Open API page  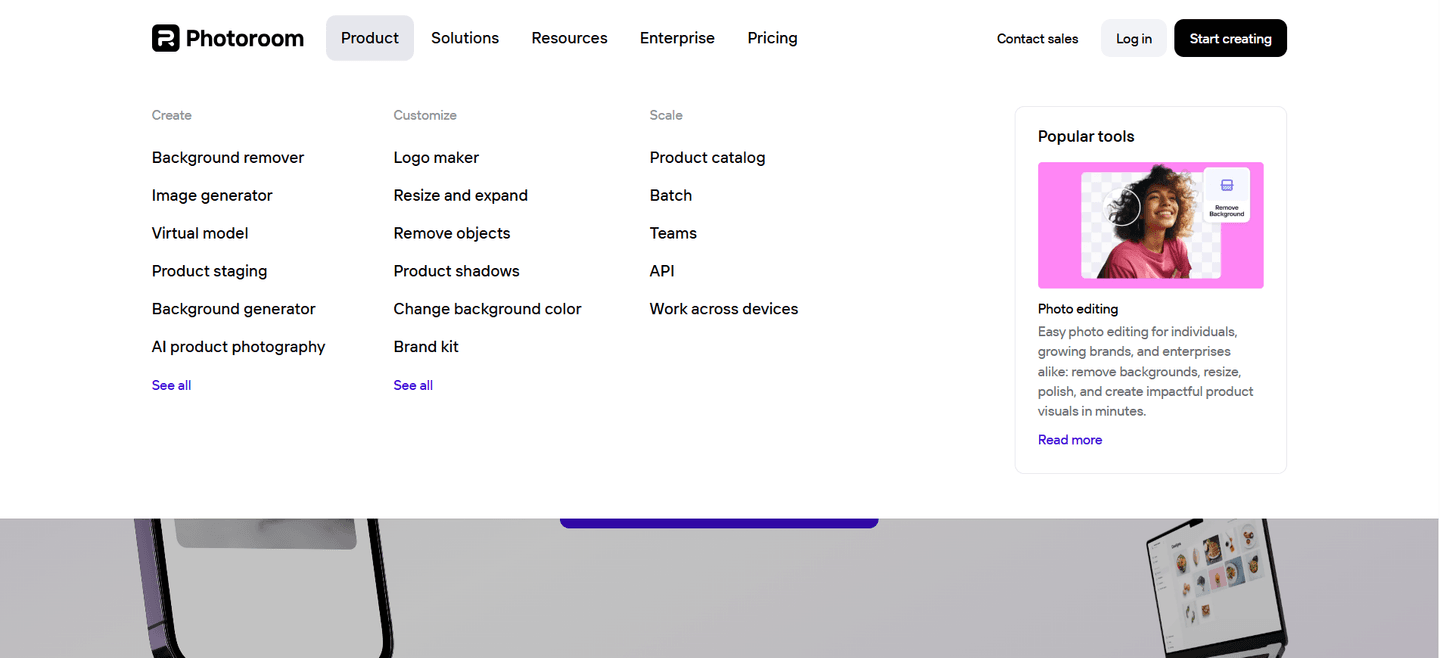coord(662,271)
